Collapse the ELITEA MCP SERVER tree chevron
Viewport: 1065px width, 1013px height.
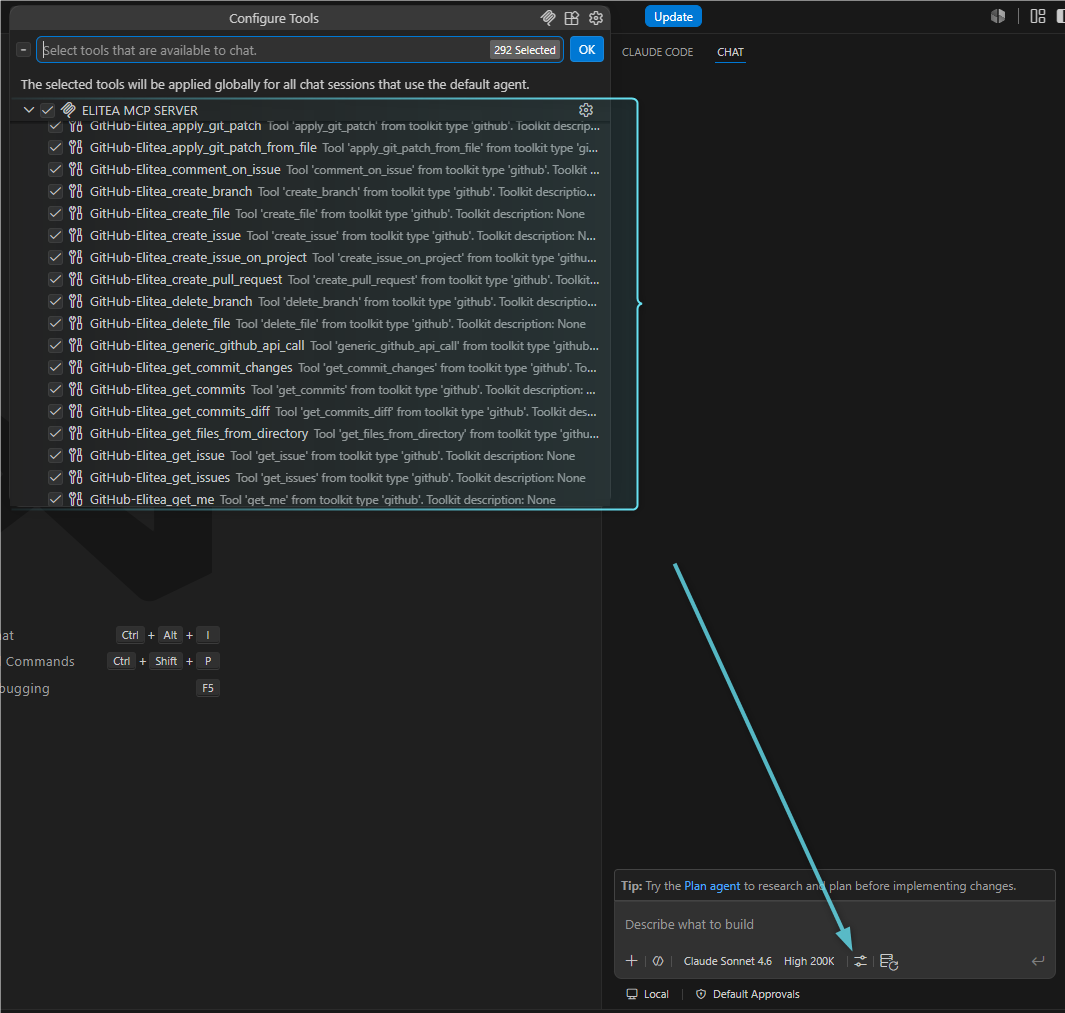pyautogui.click(x=29, y=110)
